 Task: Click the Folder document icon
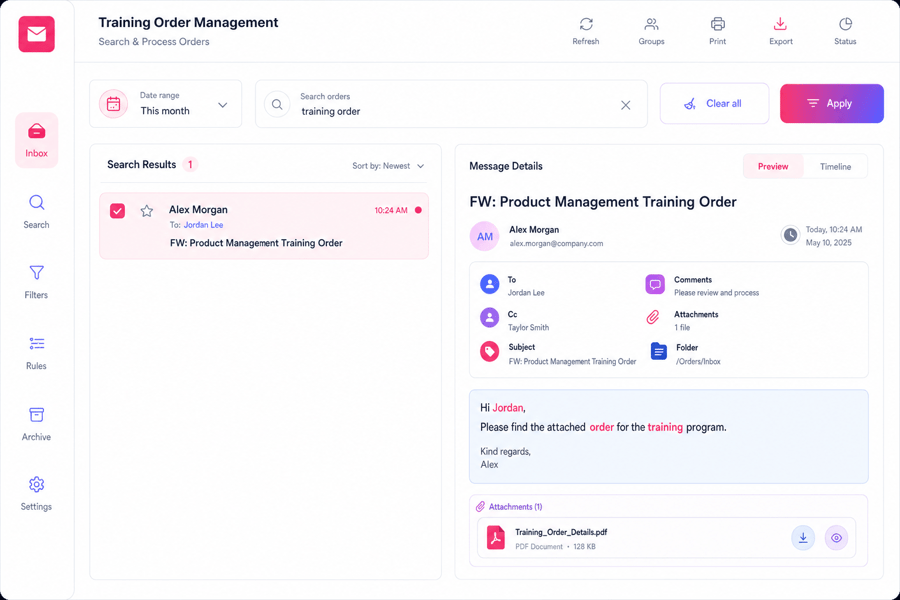(659, 351)
